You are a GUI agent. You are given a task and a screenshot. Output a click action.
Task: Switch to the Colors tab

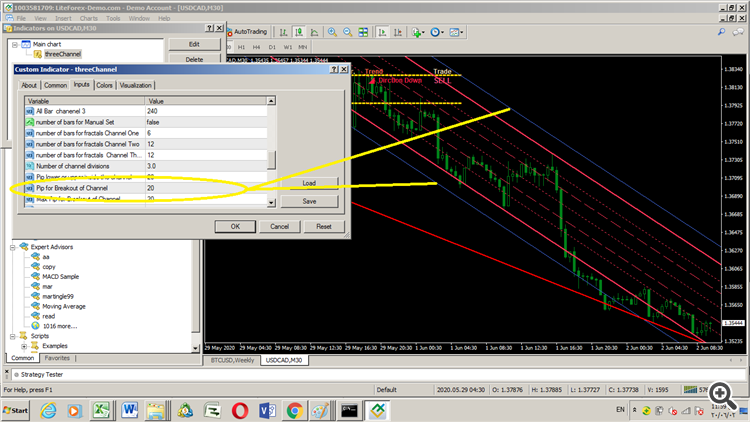coord(104,85)
